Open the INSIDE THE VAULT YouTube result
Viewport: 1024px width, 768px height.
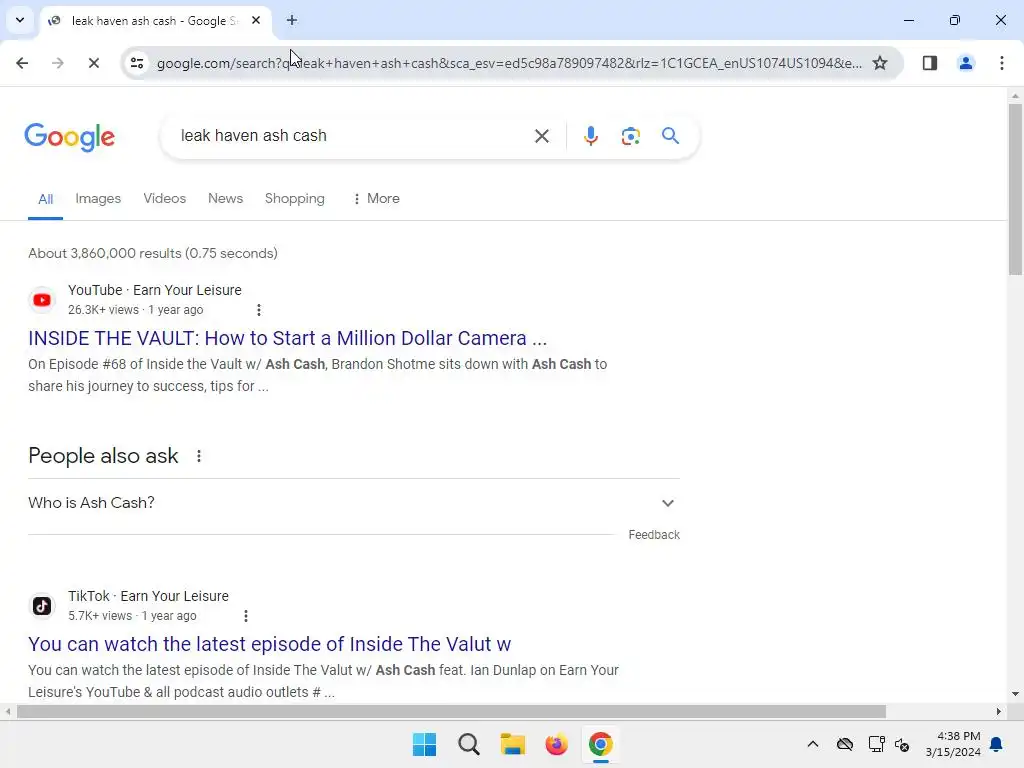point(287,338)
